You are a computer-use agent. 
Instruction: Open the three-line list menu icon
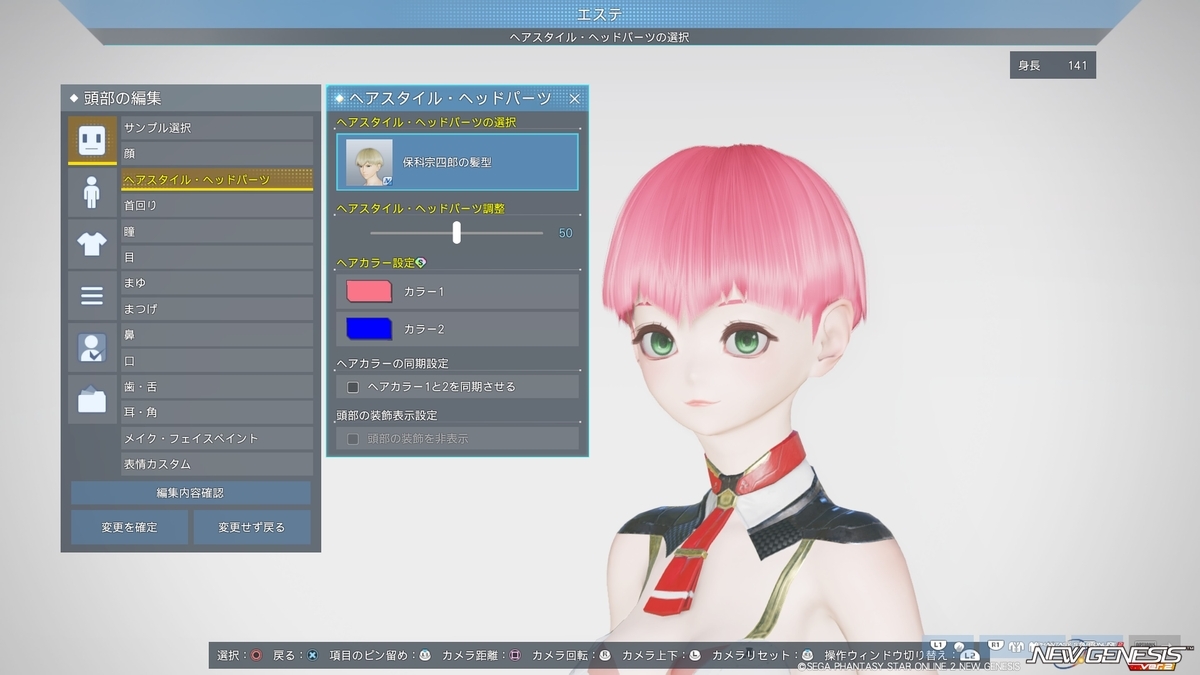(x=92, y=296)
